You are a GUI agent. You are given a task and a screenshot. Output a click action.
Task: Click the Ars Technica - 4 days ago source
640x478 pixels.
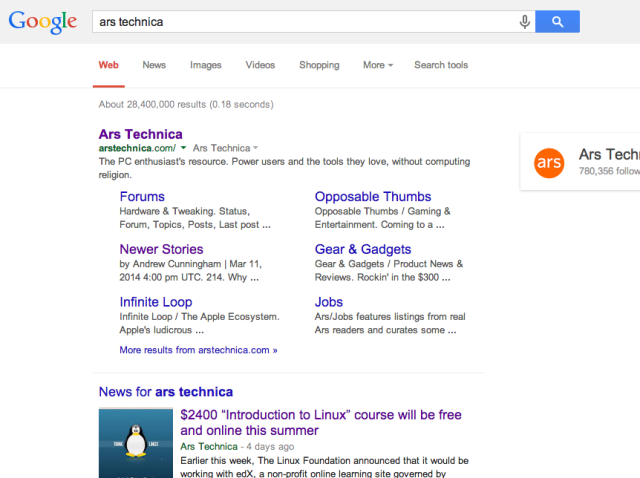coord(237,446)
